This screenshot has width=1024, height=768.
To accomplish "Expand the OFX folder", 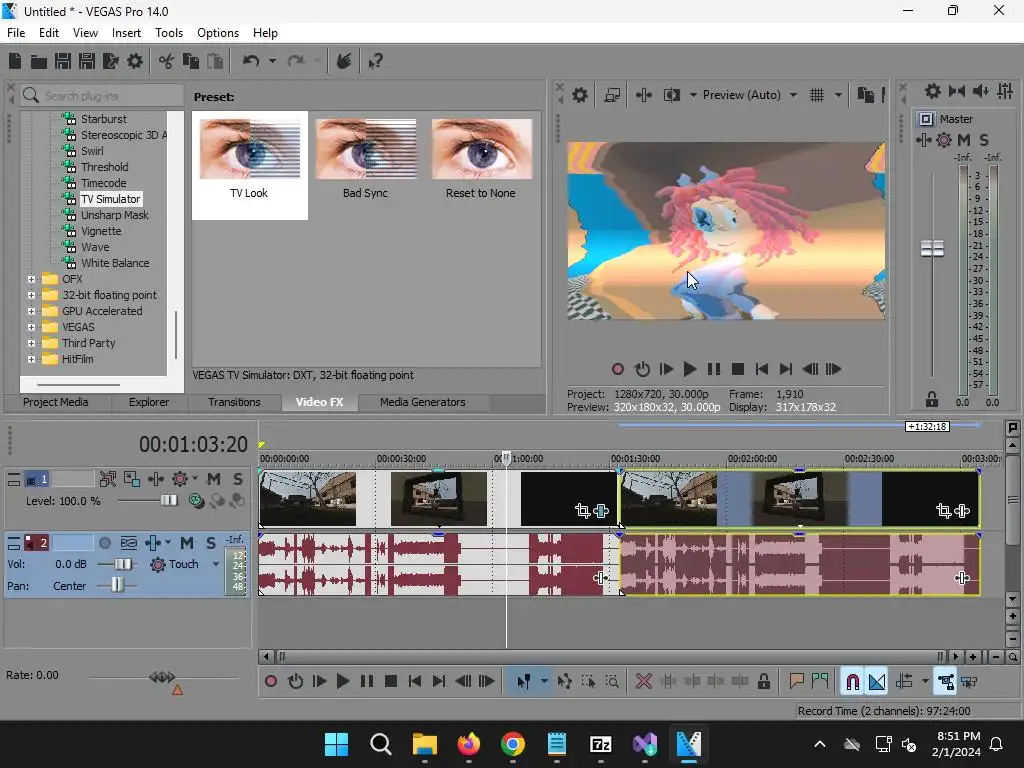I will 31,279.
